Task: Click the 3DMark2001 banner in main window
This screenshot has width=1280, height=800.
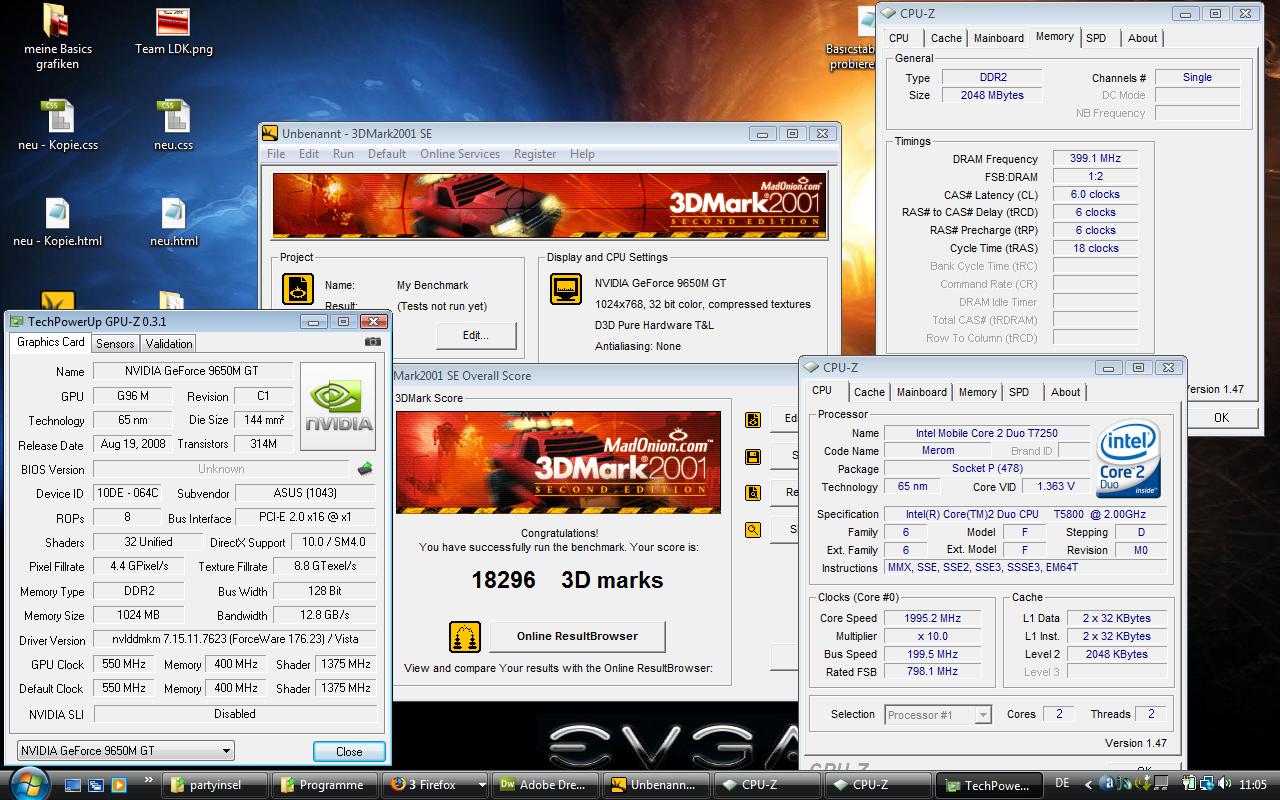Action: pyautogui.click(x=549, y=204)
